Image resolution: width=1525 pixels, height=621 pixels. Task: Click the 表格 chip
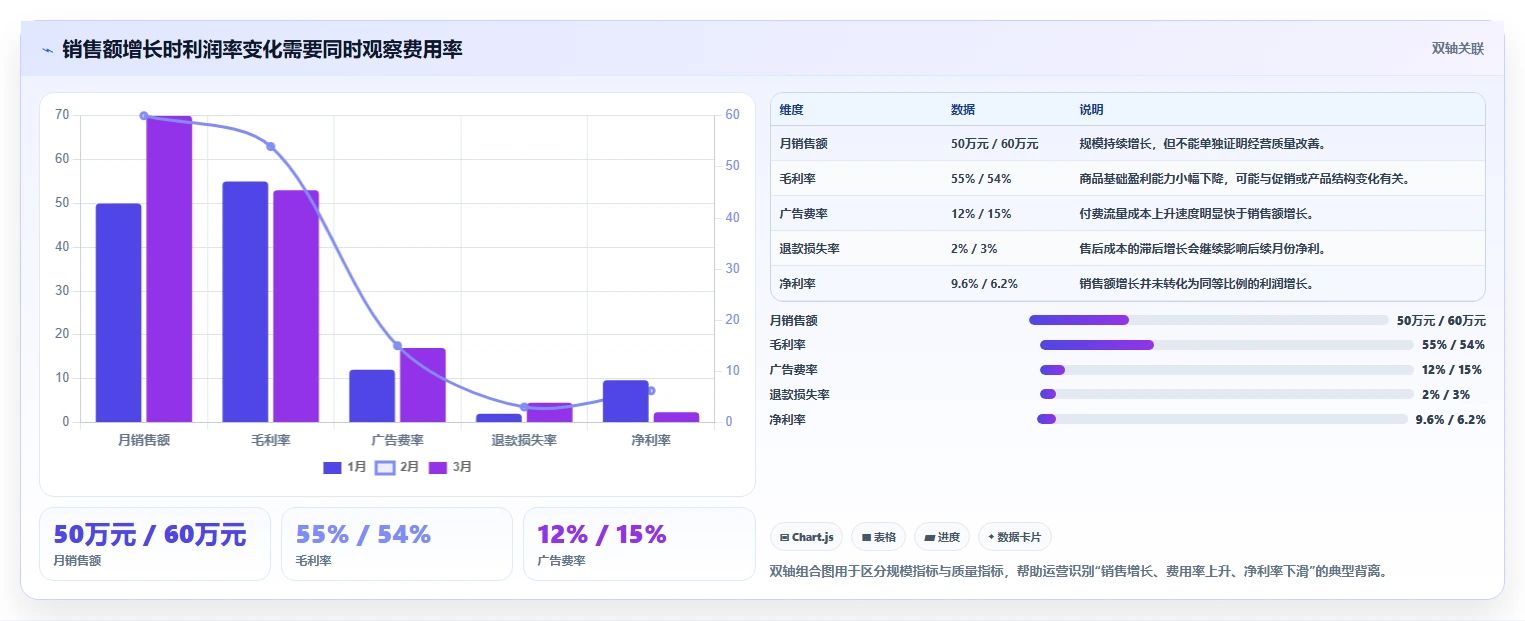click(878, 537)
